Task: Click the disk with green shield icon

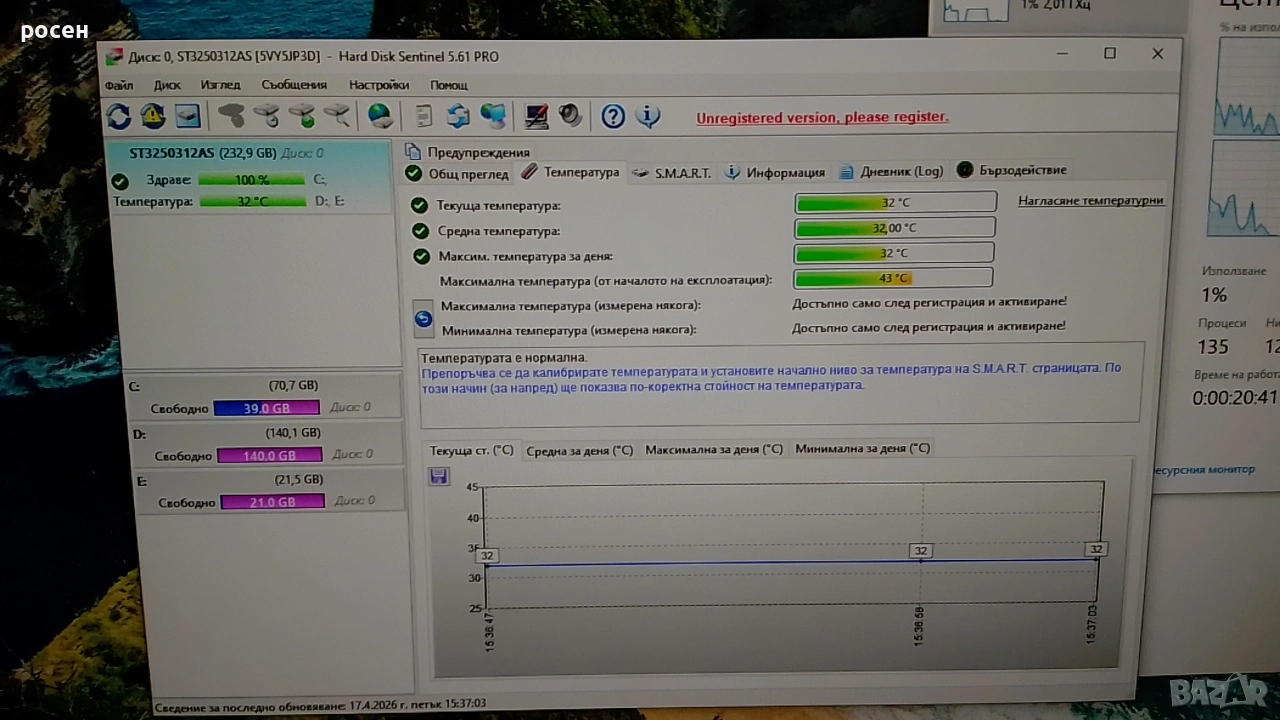Action: pos(302,116)
